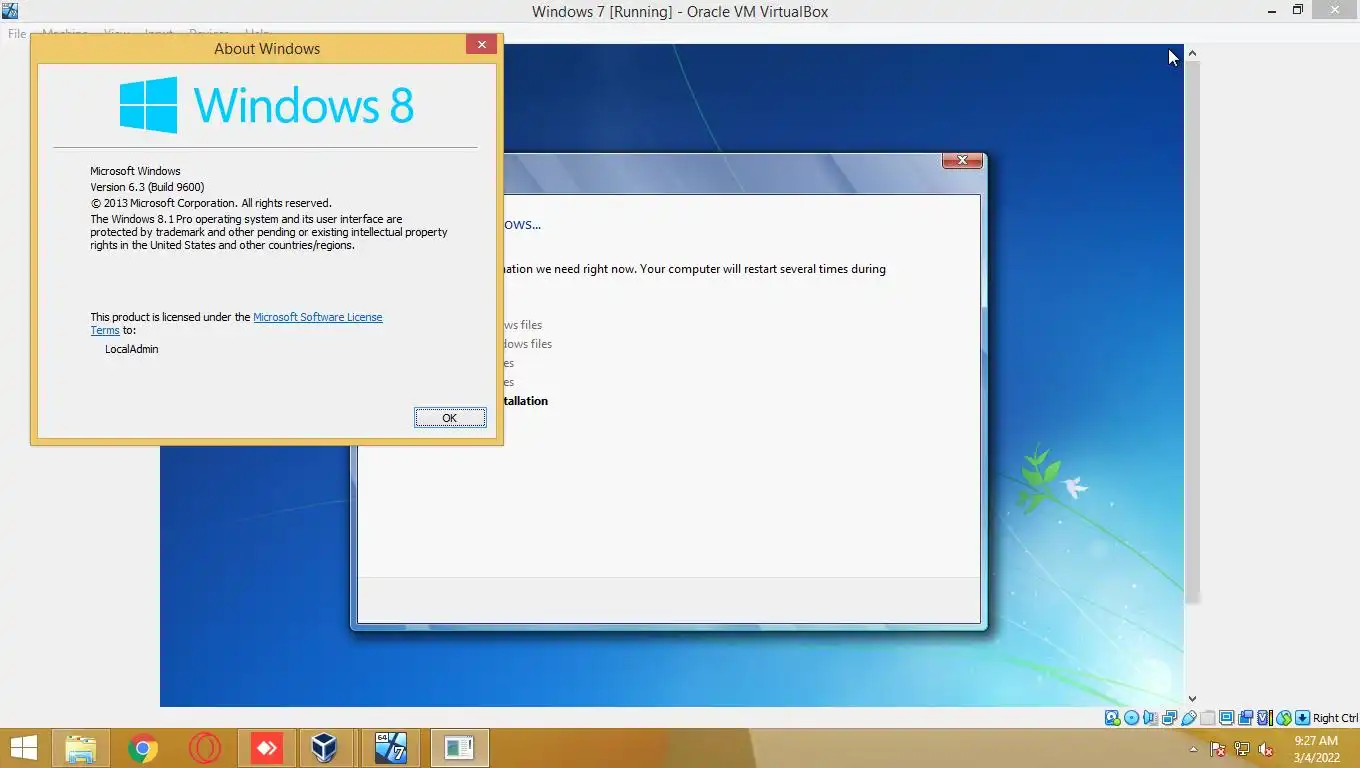Click the keyboard capture arrow icon beside Right Ctrl
The image size is (1360, 768).
click(x=1302, y=718)
